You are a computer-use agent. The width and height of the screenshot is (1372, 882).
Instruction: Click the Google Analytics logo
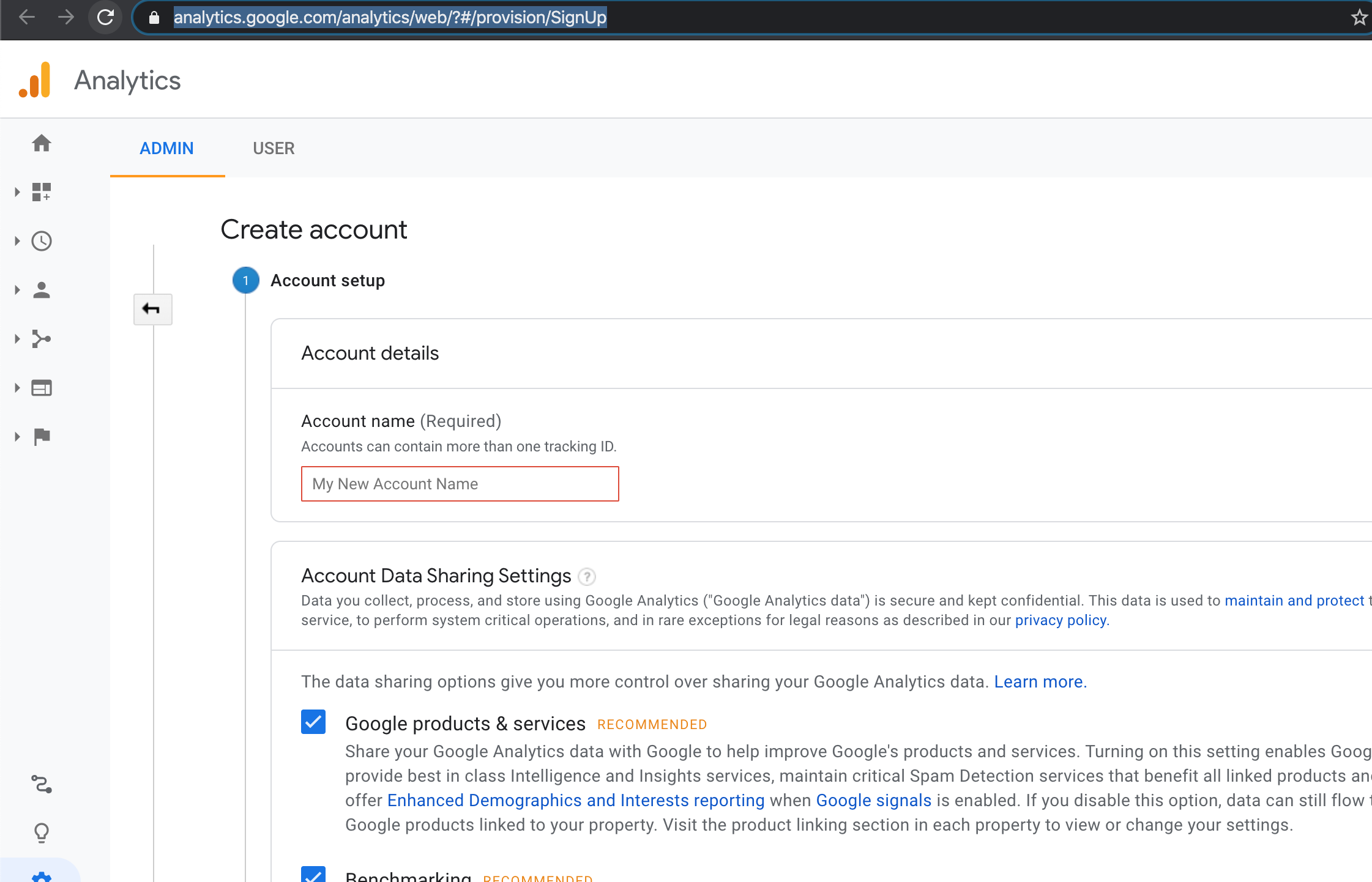click(x=35, y=80)
